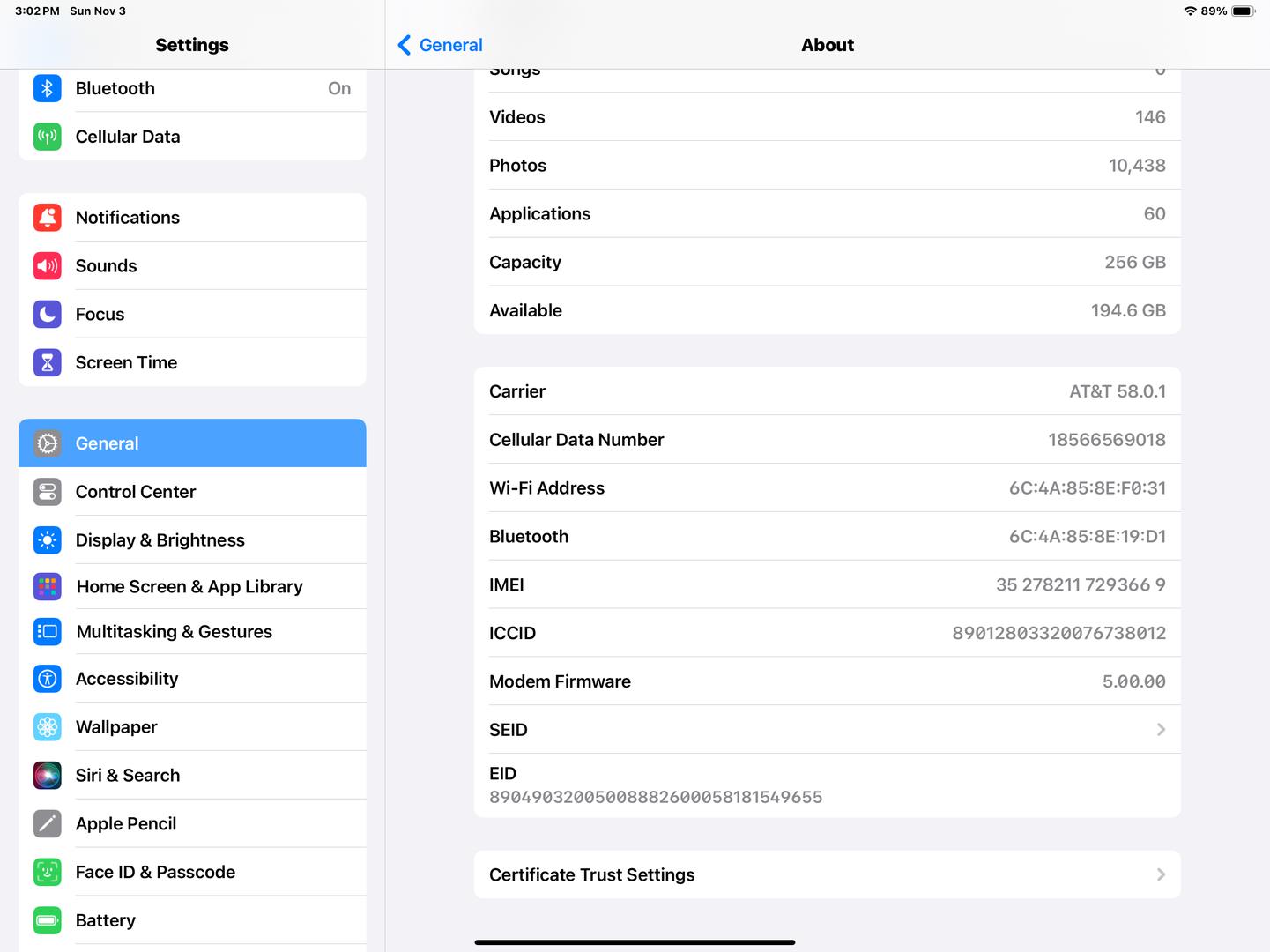
Task: Tap the red Notifications bell icon
Action: point(48,218)
